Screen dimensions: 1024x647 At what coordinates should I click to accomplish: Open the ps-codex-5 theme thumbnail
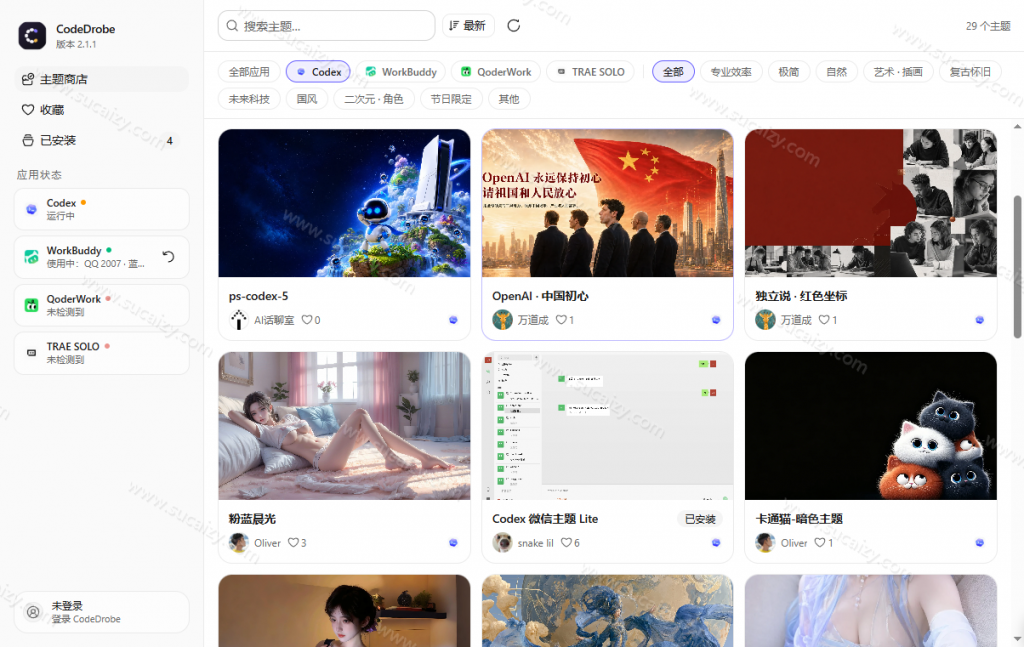point(344,203)
